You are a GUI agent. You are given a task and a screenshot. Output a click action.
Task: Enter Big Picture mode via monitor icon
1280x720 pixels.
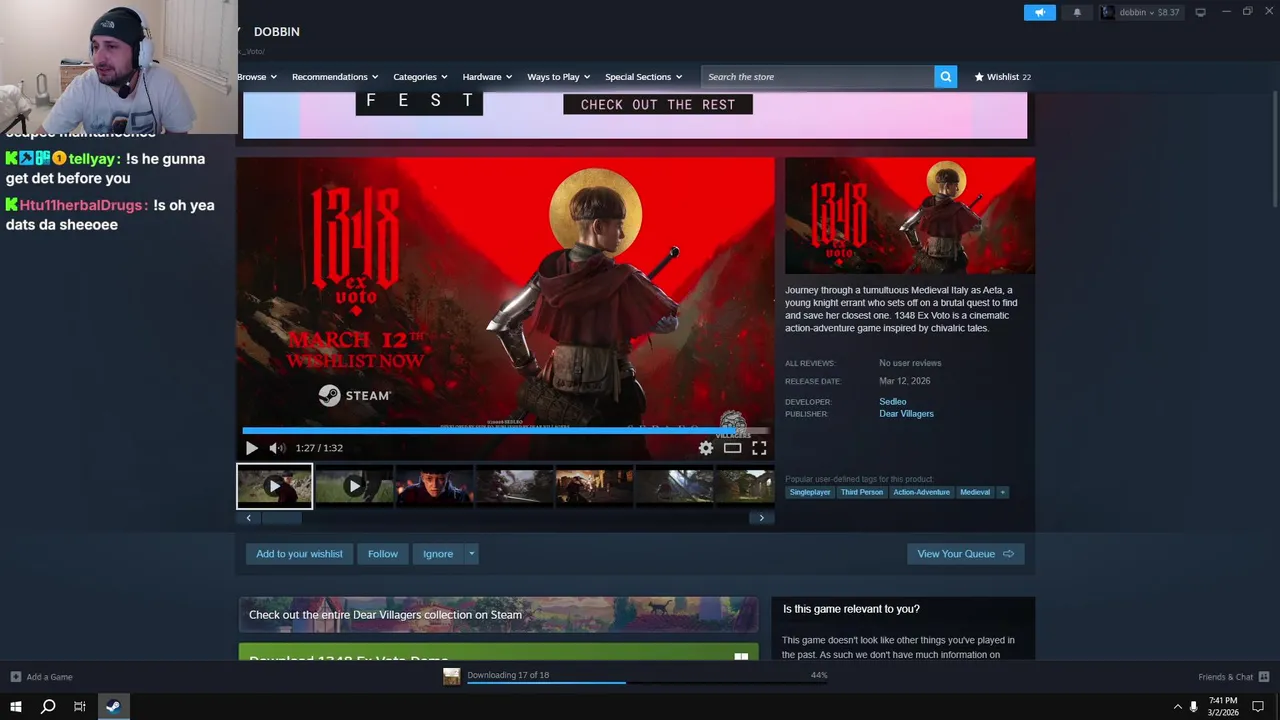point(1200,12)
